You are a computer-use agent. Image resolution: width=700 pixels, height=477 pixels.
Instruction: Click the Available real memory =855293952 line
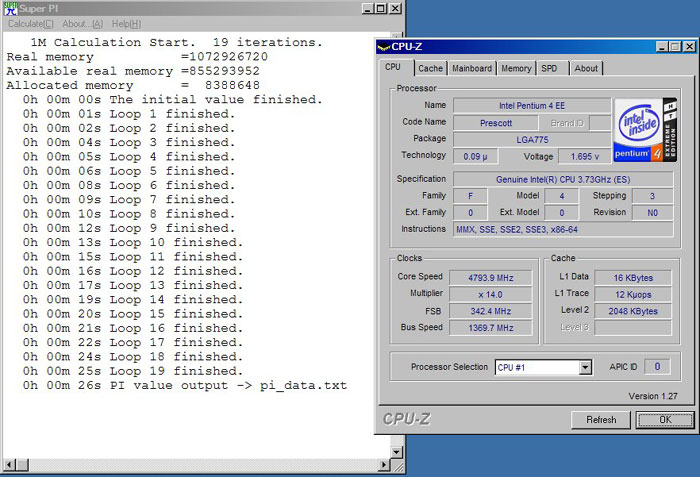pyautogui.click(x=133, y=71)
